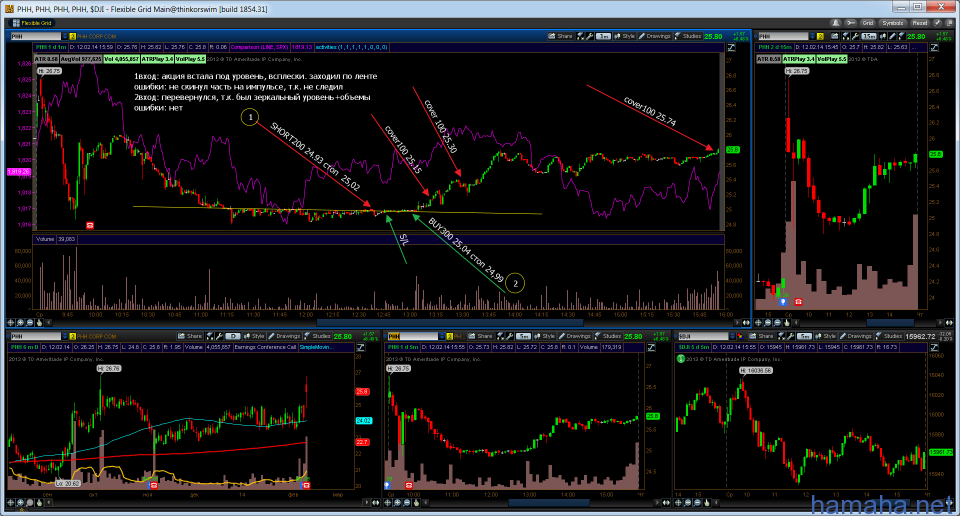Click the Symbols button in top toolbar
960x516 pixels.
click(893, 23)
